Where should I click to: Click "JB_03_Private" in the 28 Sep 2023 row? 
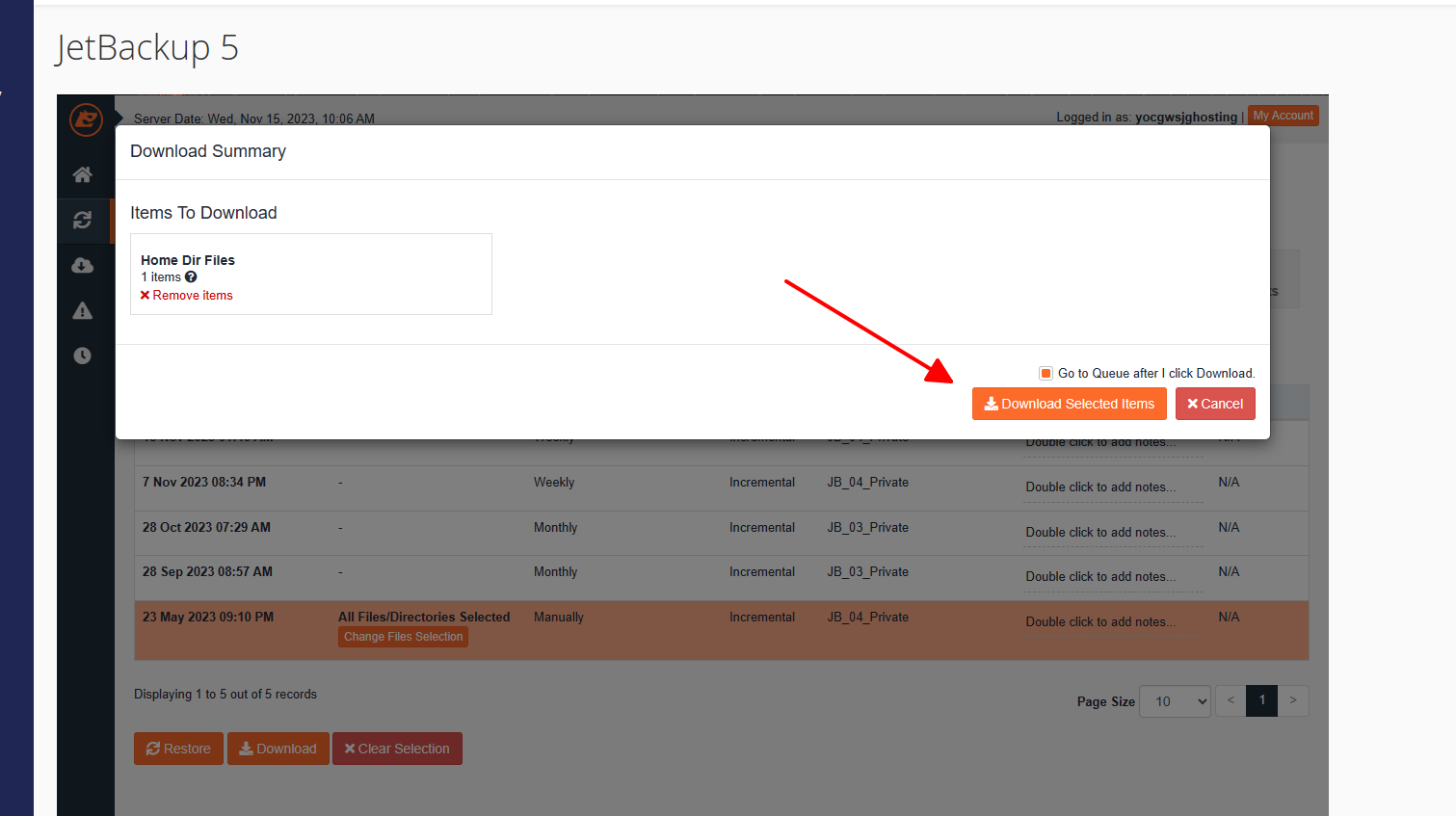(868, 572)
